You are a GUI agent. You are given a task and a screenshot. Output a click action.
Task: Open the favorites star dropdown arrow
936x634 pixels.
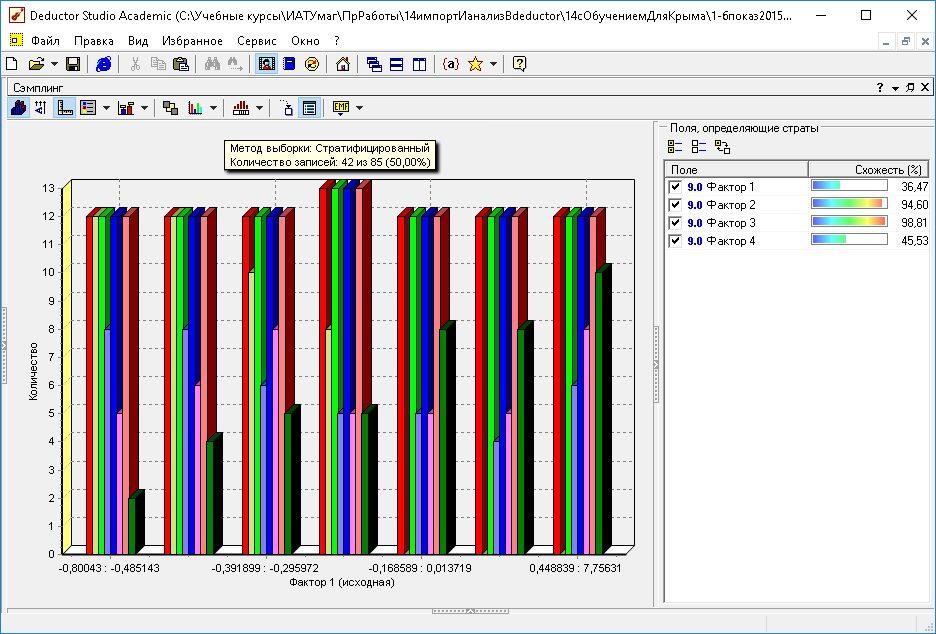493,64
